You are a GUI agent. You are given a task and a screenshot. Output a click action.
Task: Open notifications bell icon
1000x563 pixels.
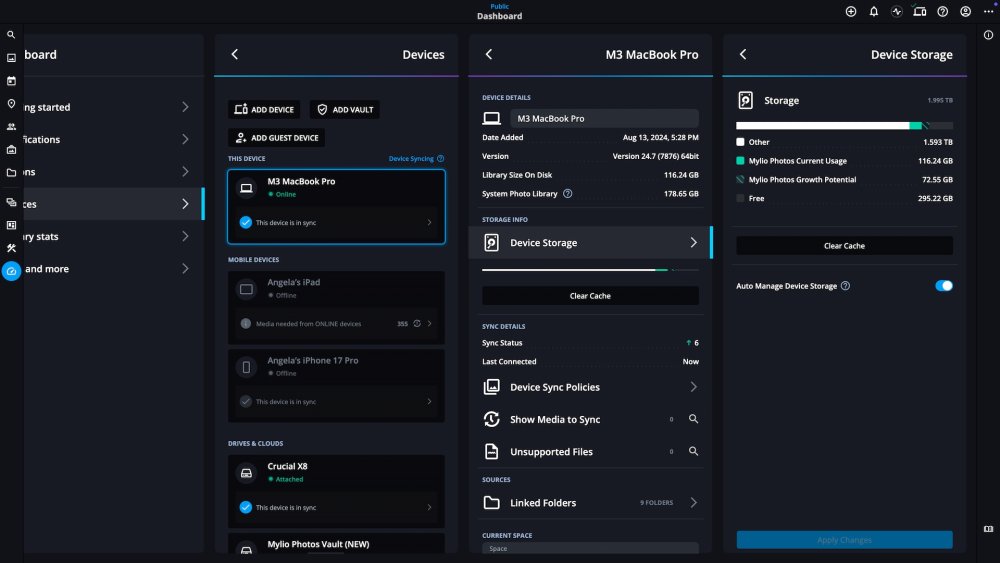874,11
